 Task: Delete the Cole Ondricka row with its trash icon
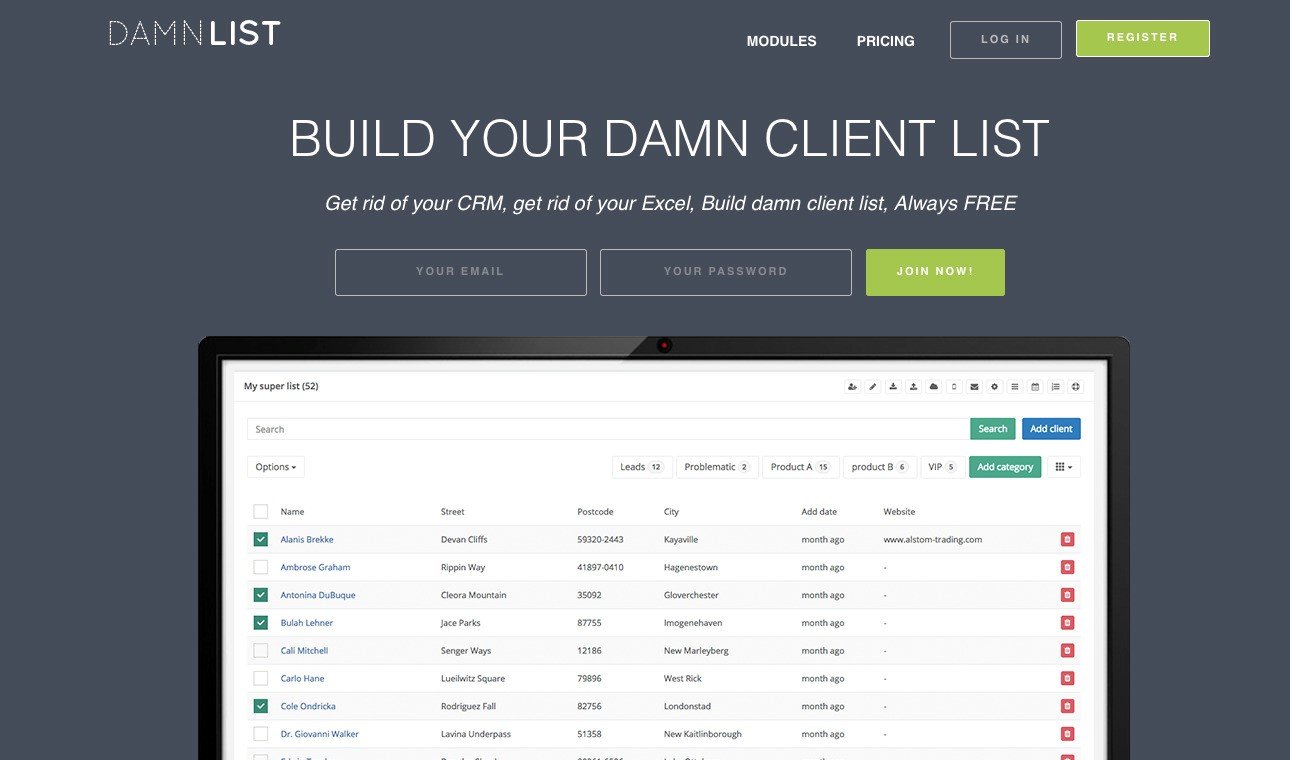click(1067, 706)
